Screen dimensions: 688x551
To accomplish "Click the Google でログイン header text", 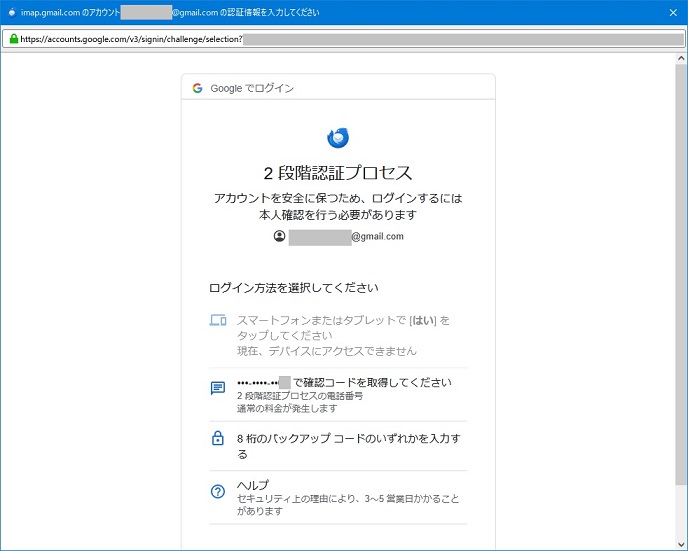I will pos(251,88).
